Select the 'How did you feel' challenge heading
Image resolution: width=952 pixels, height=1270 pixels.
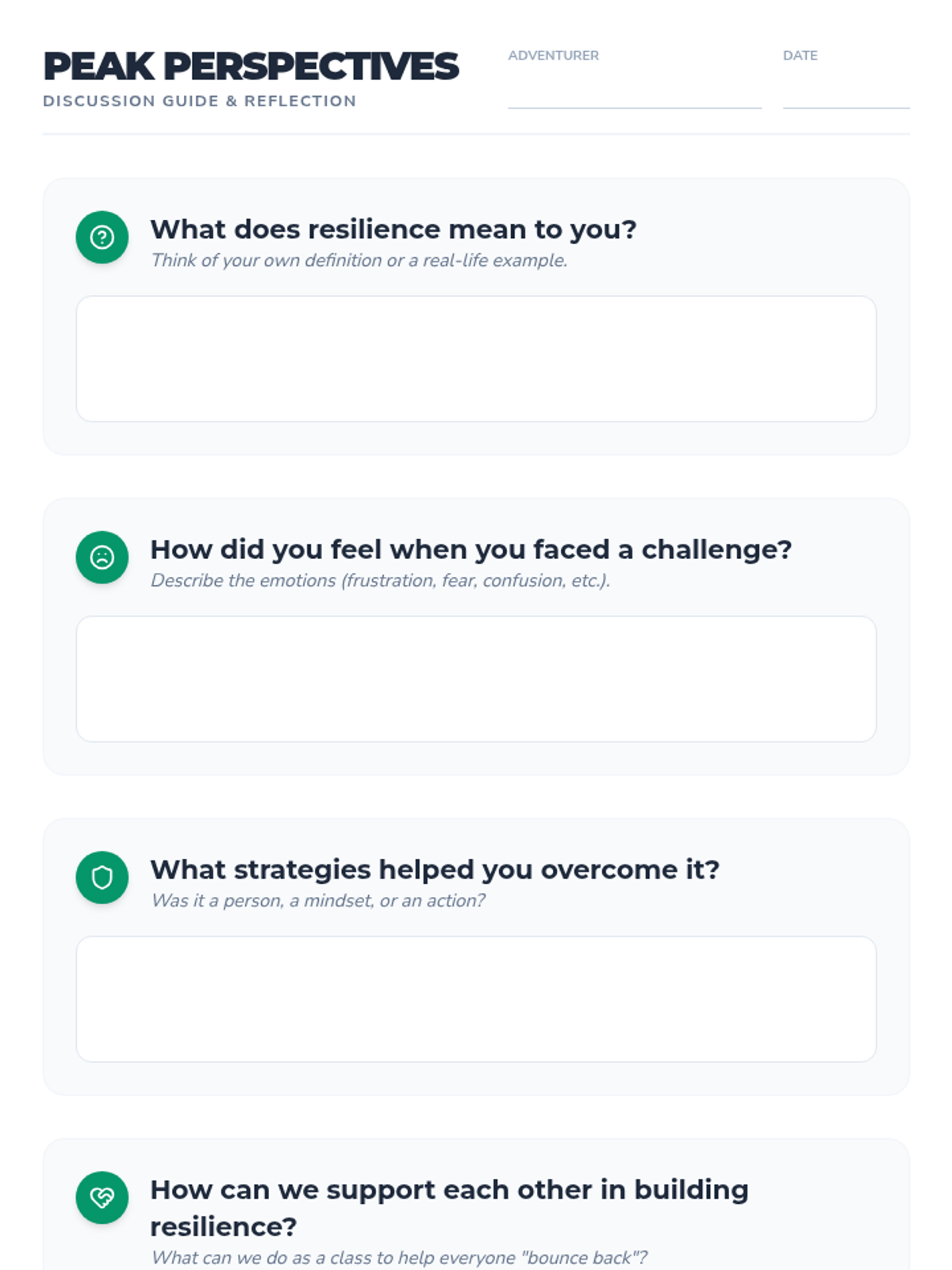tap(470, 549)
